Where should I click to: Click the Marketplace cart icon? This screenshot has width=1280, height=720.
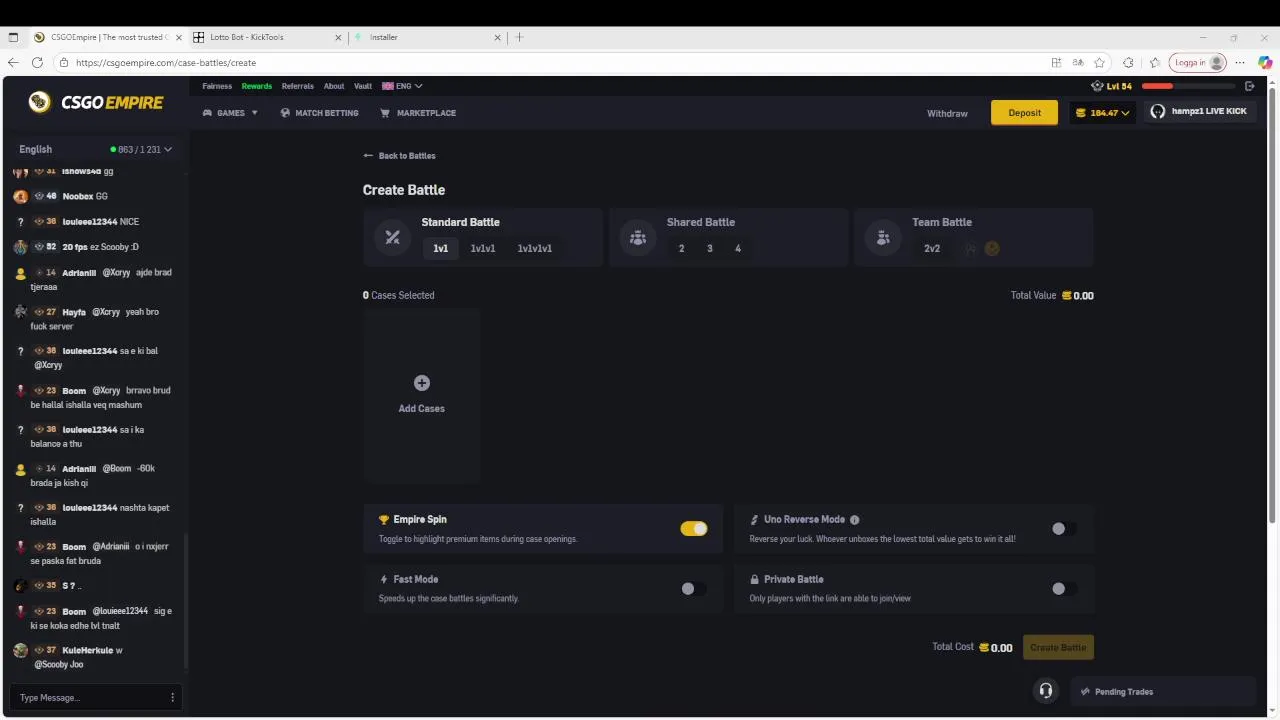pos(385,113)
